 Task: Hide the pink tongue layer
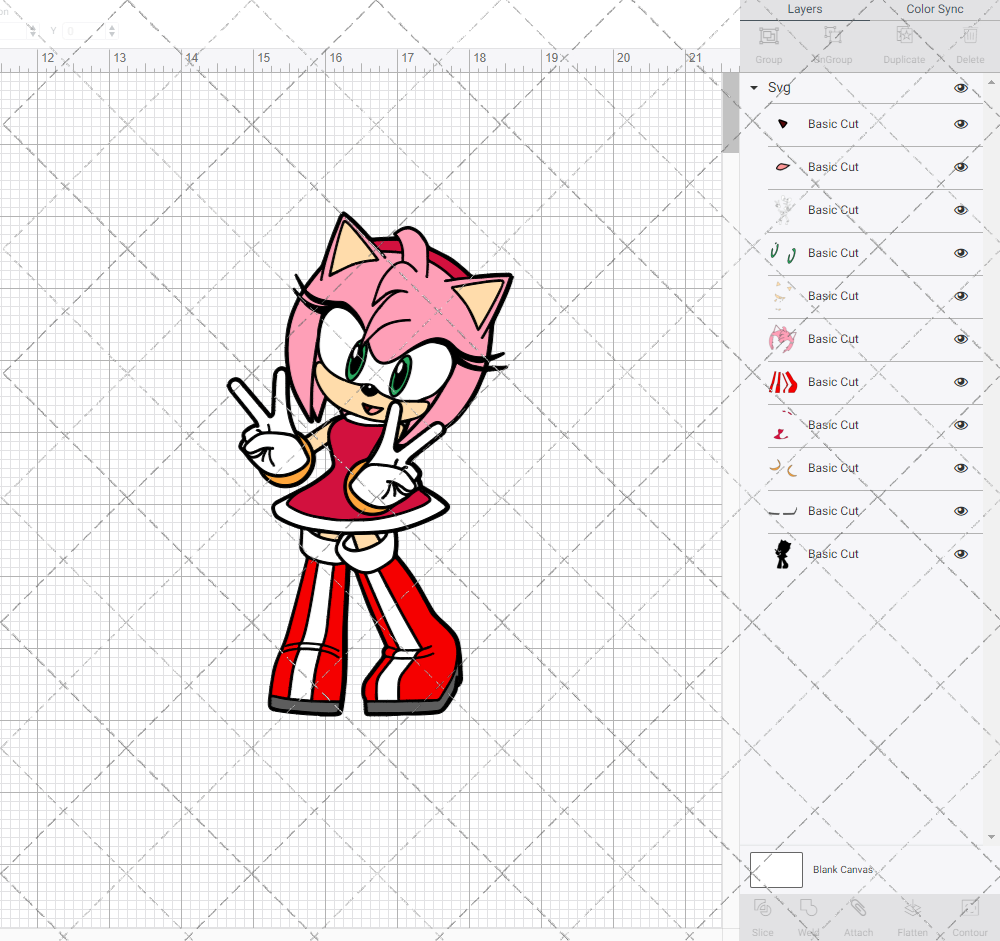pos(960,167)
